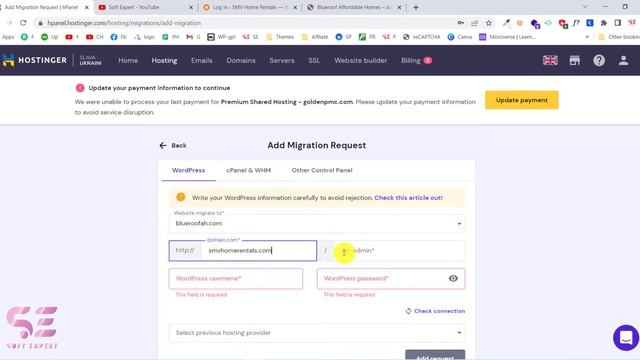Switch to the WordPress migration tab

coord(189,170)
